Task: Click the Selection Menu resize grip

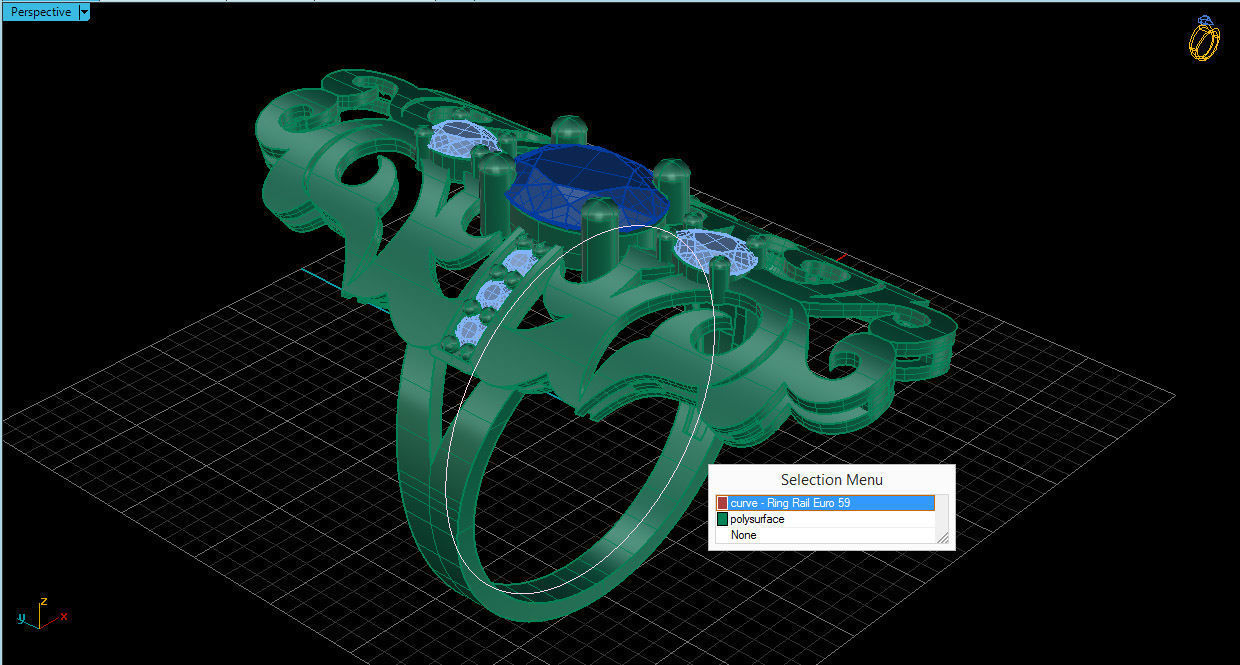Action: pyautogui.click(x=942, y=538)
